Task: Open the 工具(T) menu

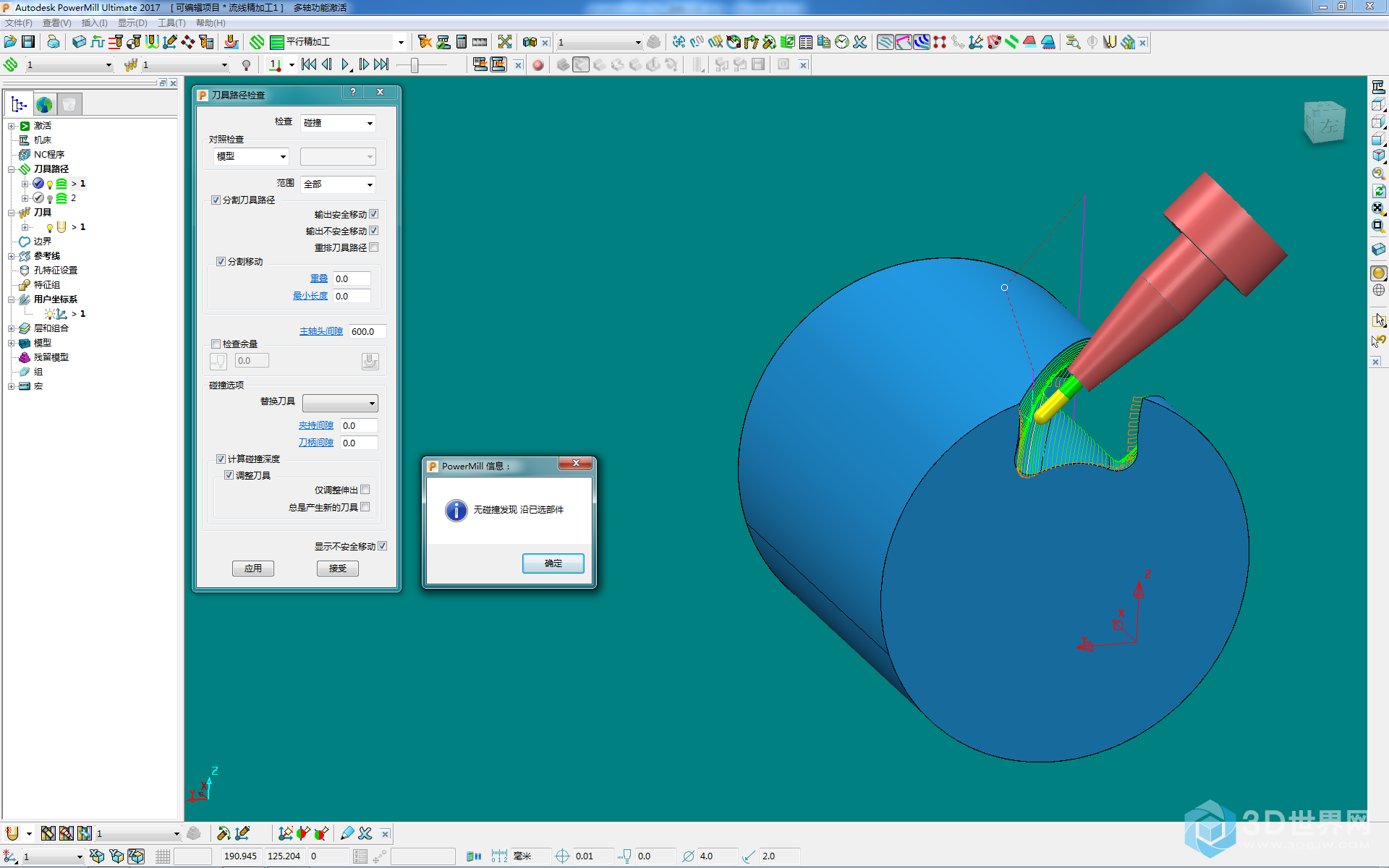Action: pyautogui.click(x=171, y=23)
